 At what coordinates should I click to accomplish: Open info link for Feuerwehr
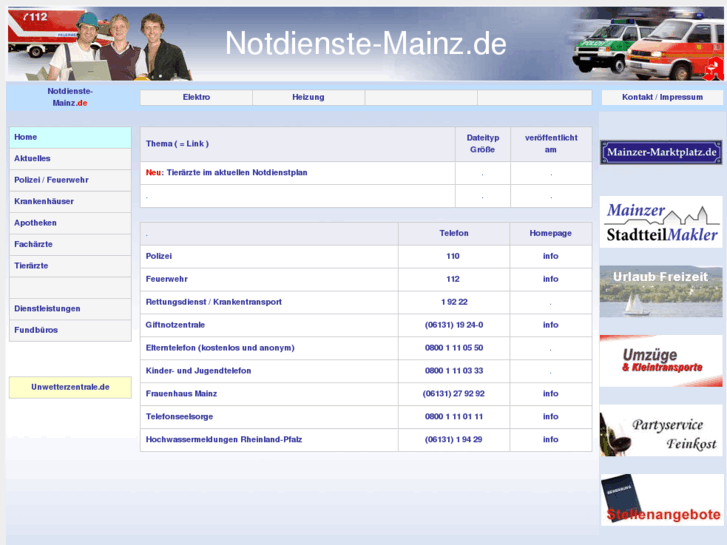point(550,279)
